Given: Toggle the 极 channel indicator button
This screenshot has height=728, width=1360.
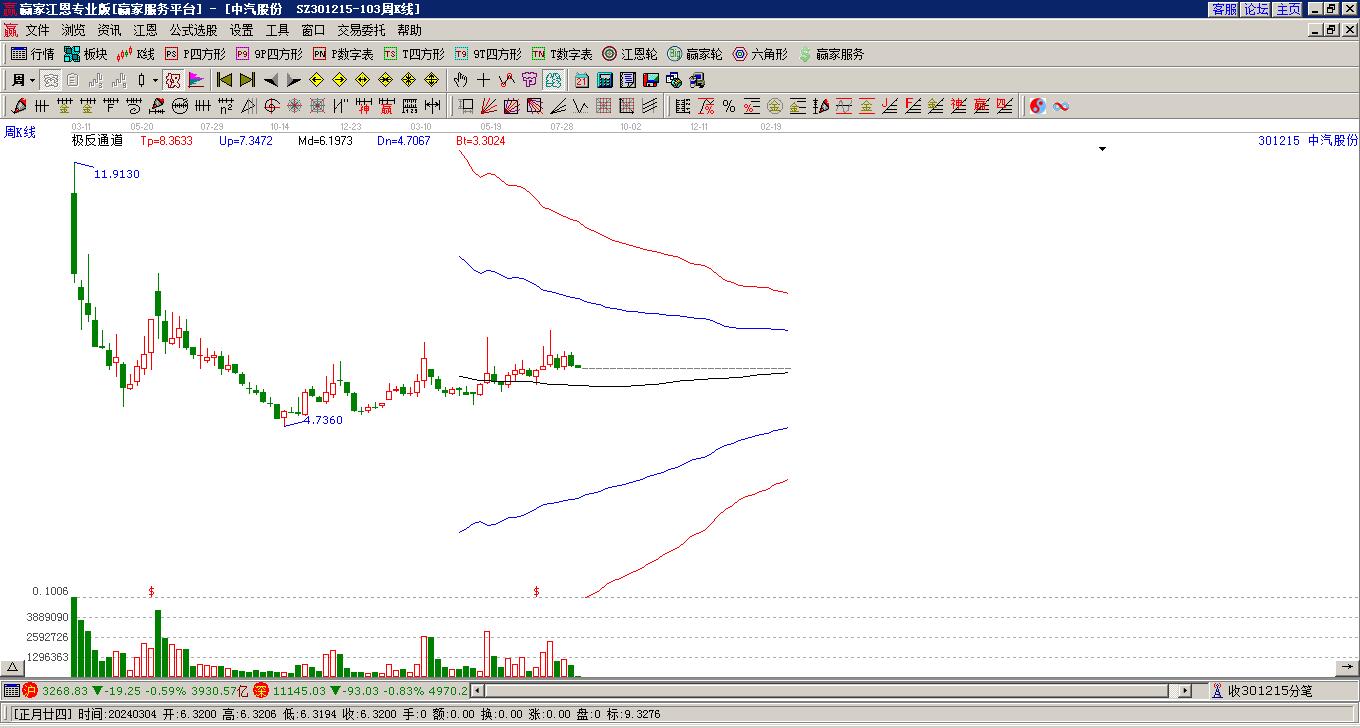Looking at the screenshot, I should (173, 80).
